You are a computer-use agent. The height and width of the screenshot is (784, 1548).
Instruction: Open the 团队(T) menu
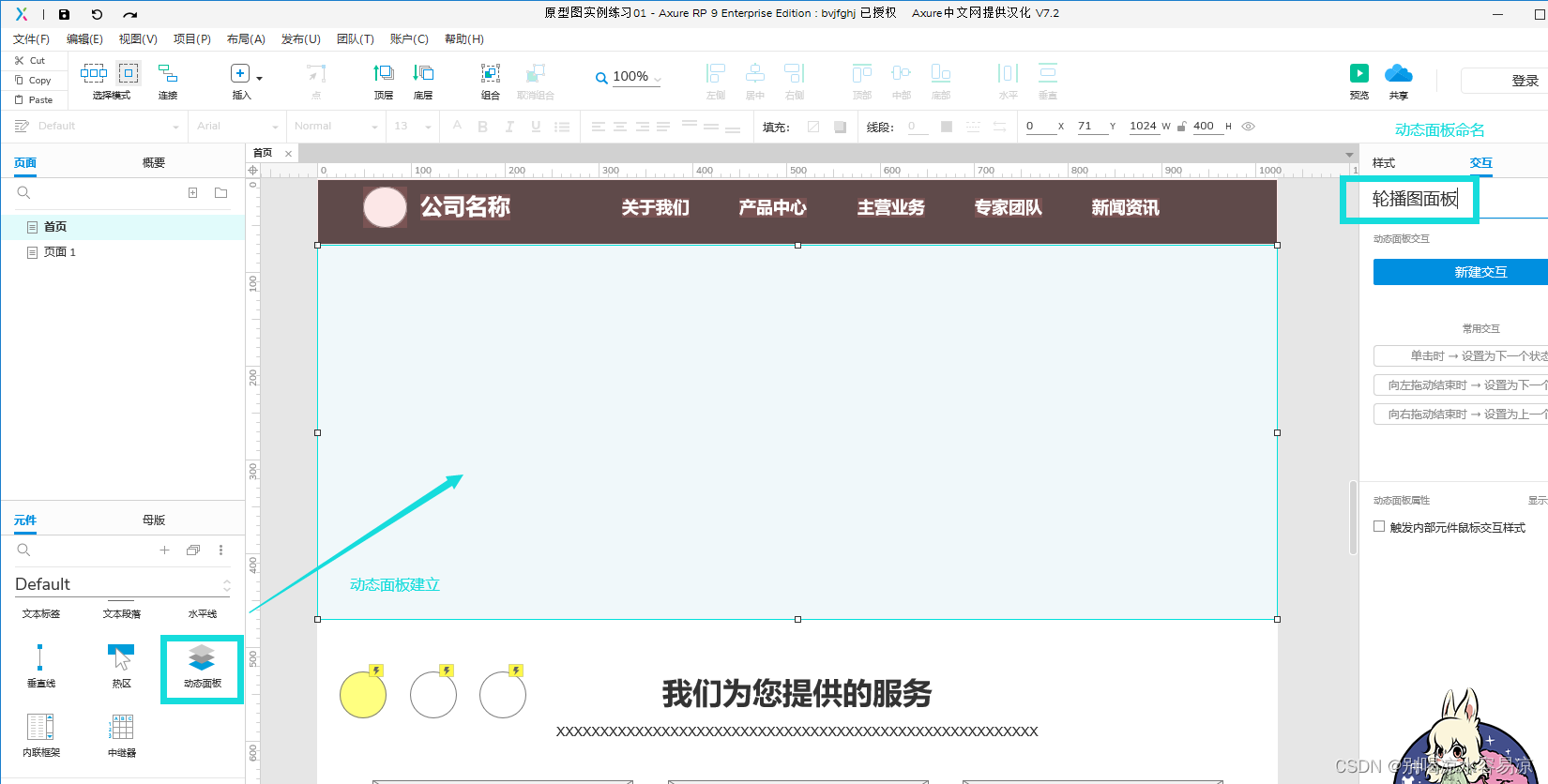click(356, 39)
